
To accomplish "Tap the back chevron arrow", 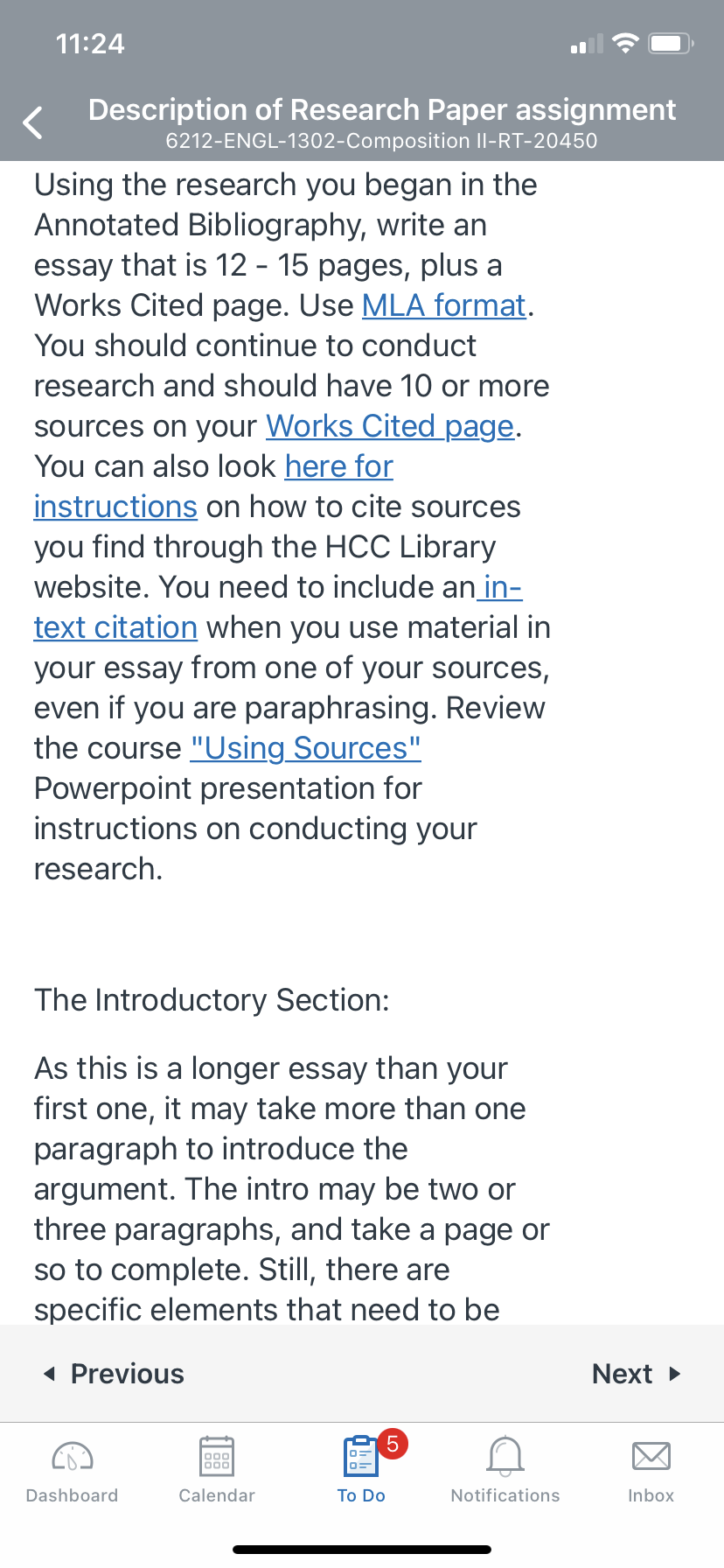I will 33,122.
